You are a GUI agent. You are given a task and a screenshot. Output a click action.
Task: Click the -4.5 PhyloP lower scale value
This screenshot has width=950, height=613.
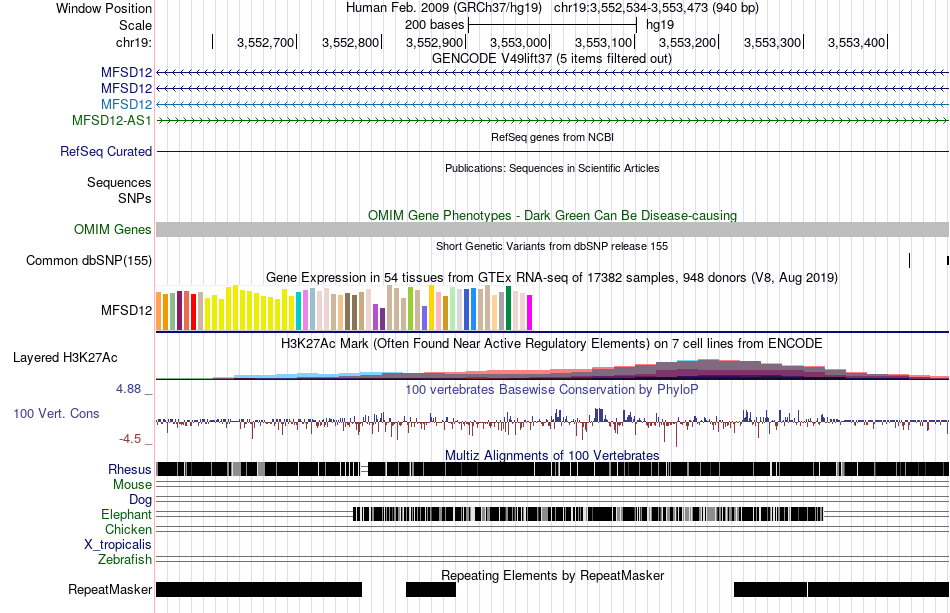point(130,439)
